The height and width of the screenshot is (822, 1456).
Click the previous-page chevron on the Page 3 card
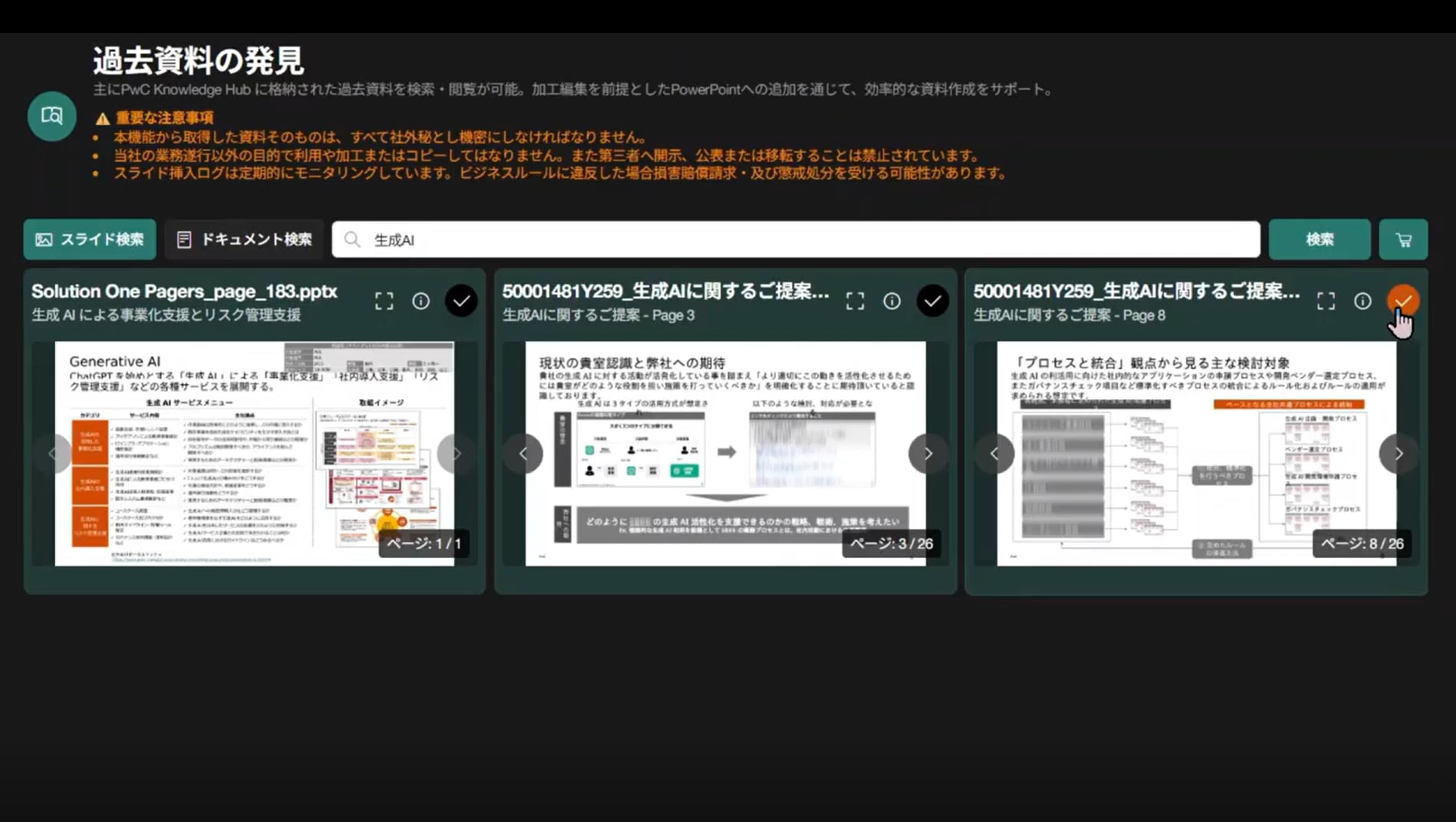(523, 454)
